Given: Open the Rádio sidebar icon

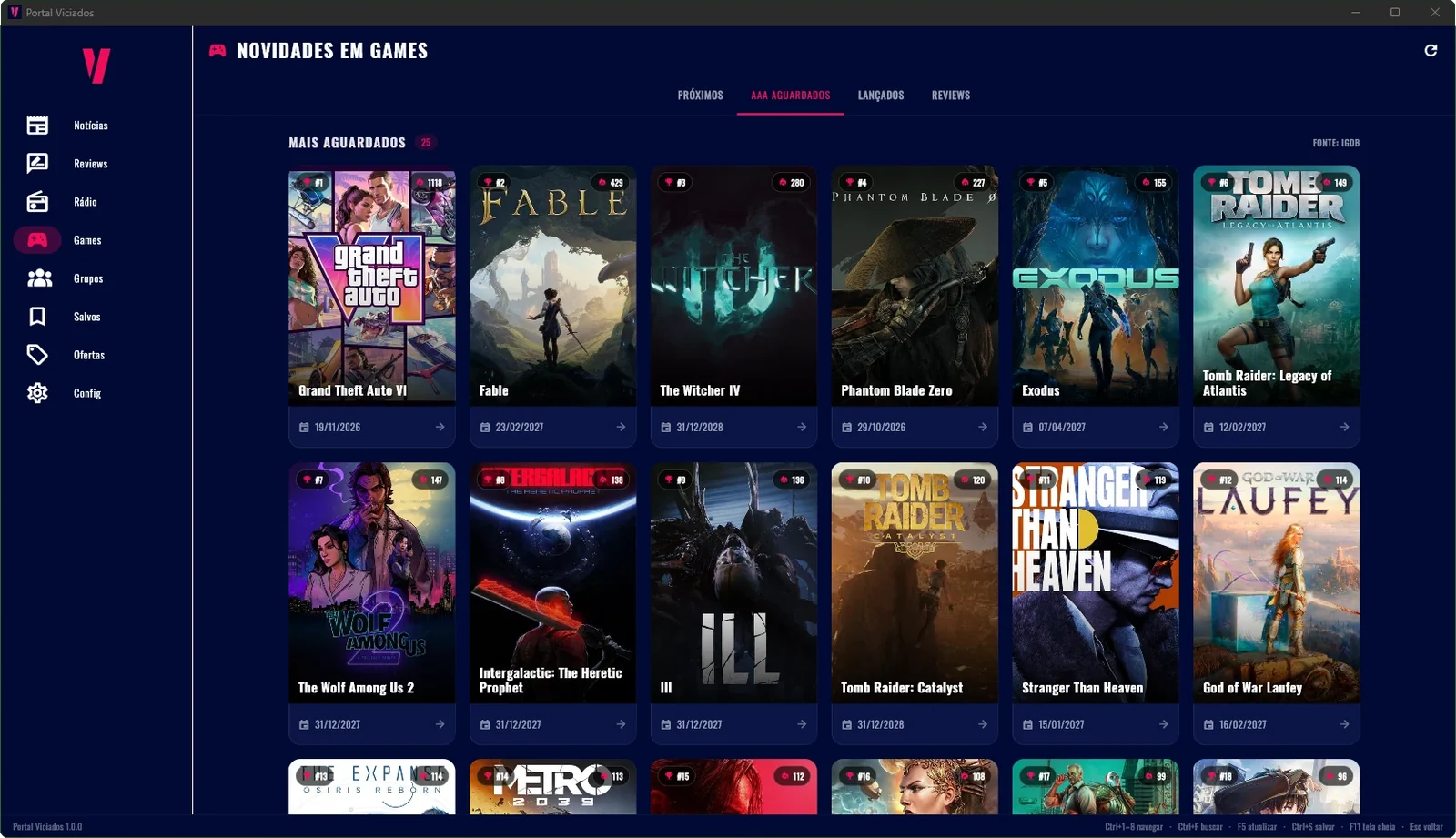Looking at the screenshot, I should 37,202.
